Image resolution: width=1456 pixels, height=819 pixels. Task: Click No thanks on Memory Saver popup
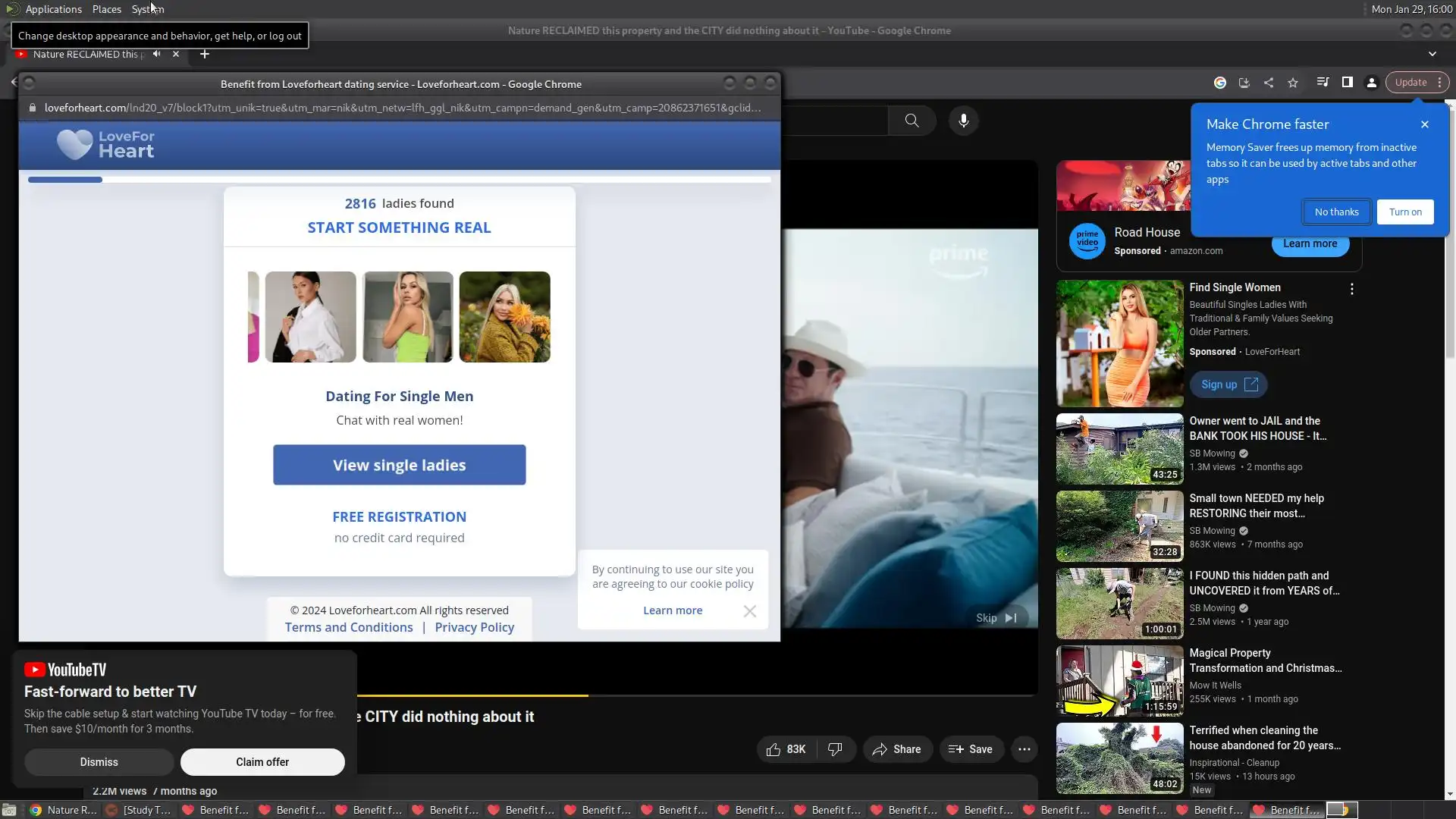coord(1336,212)
